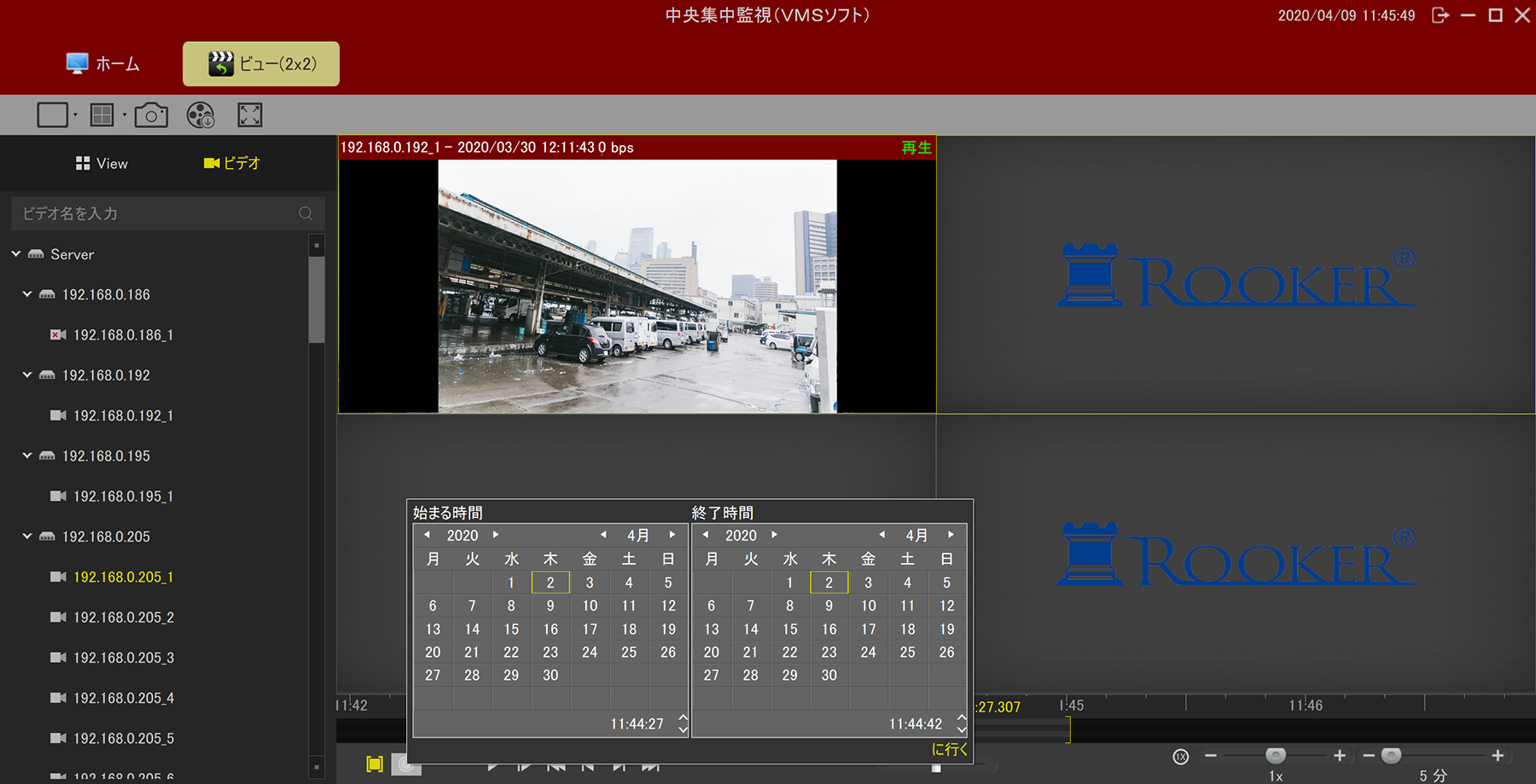The image size is (1536, 784).
Task: Switch to the ホーム tab
Action: coord(102,64)
